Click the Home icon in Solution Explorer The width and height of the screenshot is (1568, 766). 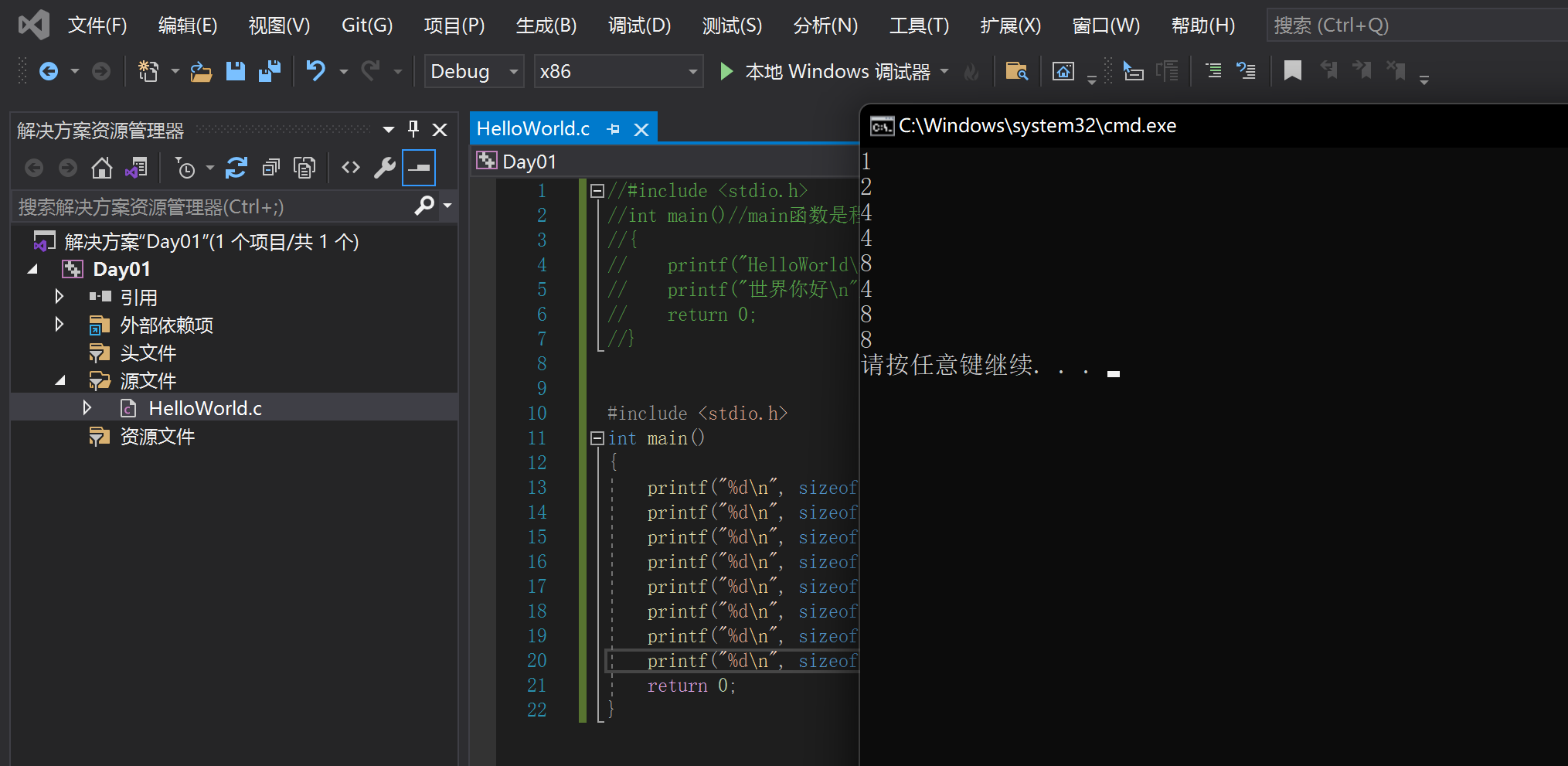point(101,168)
